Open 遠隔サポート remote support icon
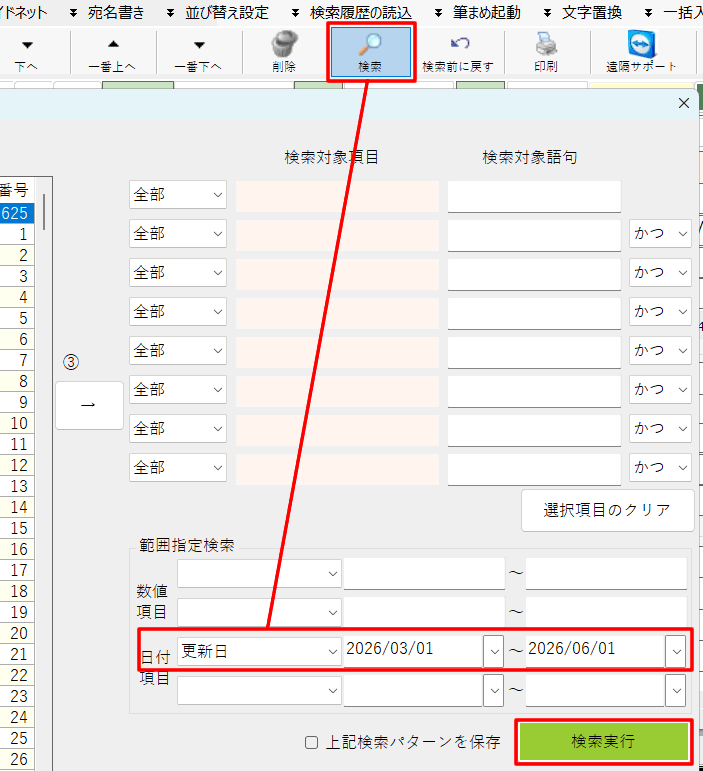 click(x=641, y=45)
